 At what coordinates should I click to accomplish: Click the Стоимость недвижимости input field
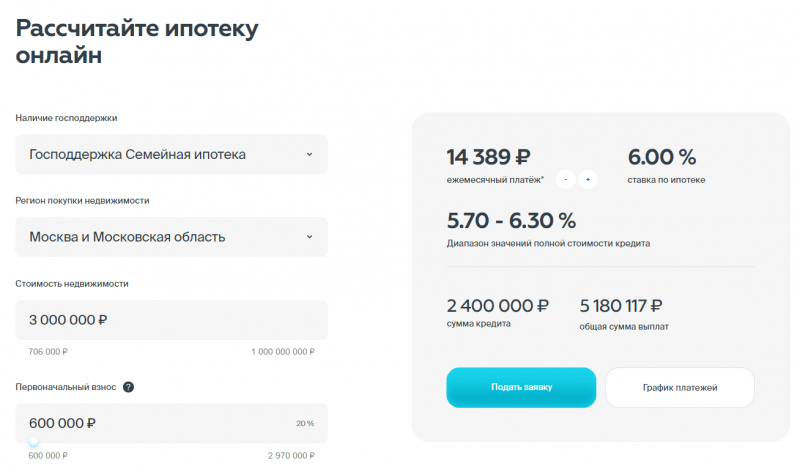(171, 320)
